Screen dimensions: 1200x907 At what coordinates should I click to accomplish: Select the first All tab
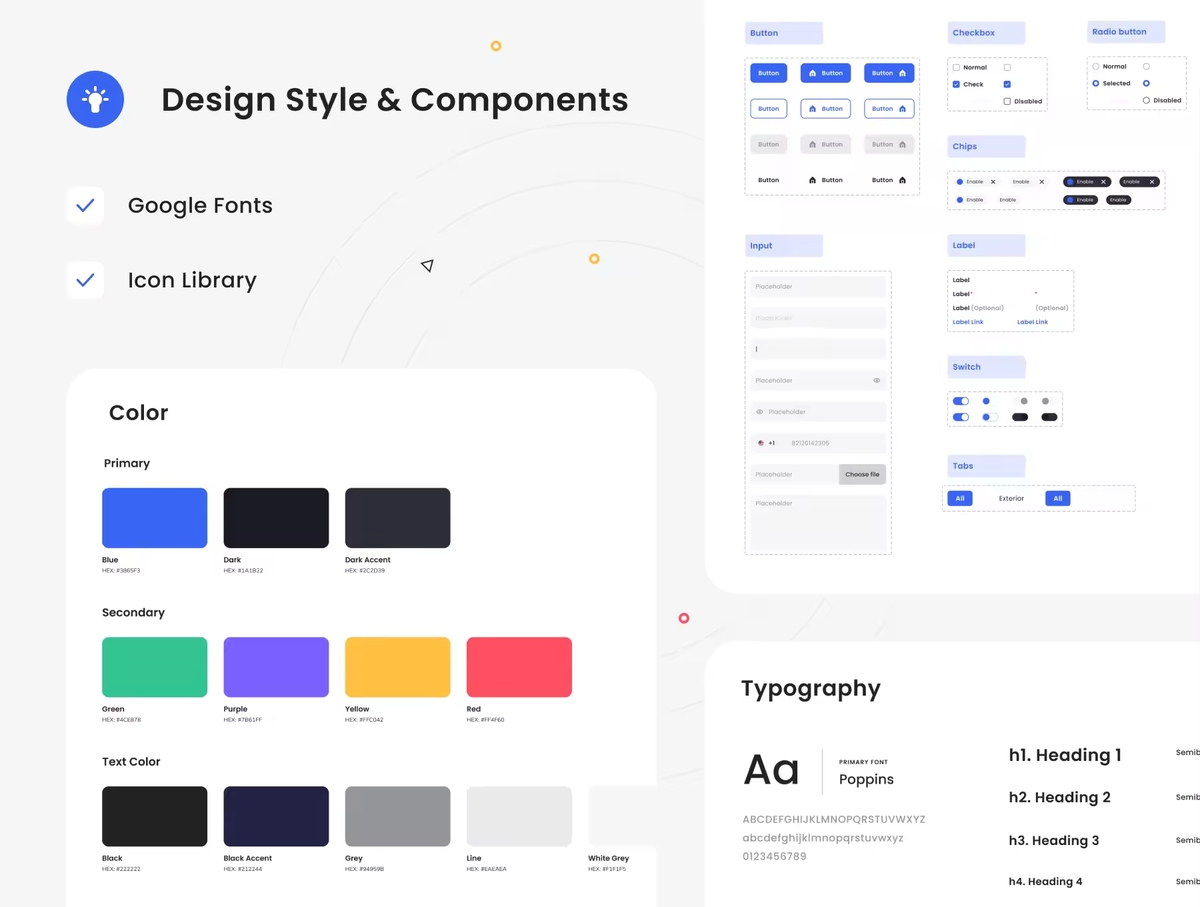point(959,498)
